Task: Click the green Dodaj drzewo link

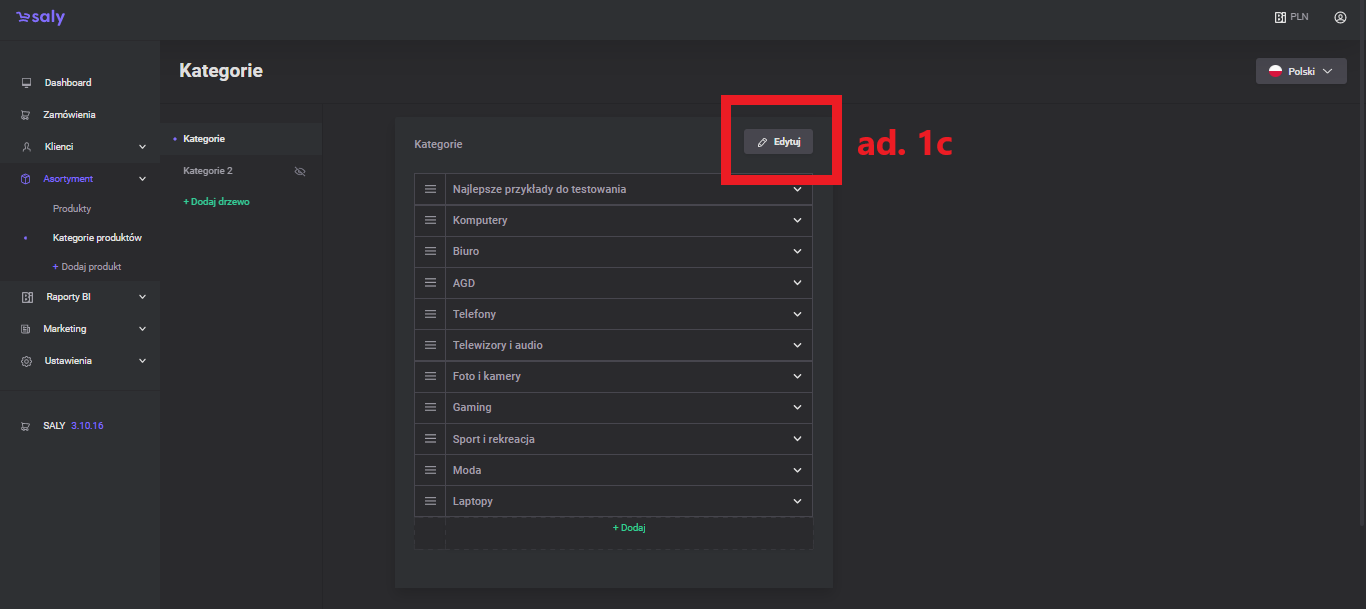Action: [216, 202]
